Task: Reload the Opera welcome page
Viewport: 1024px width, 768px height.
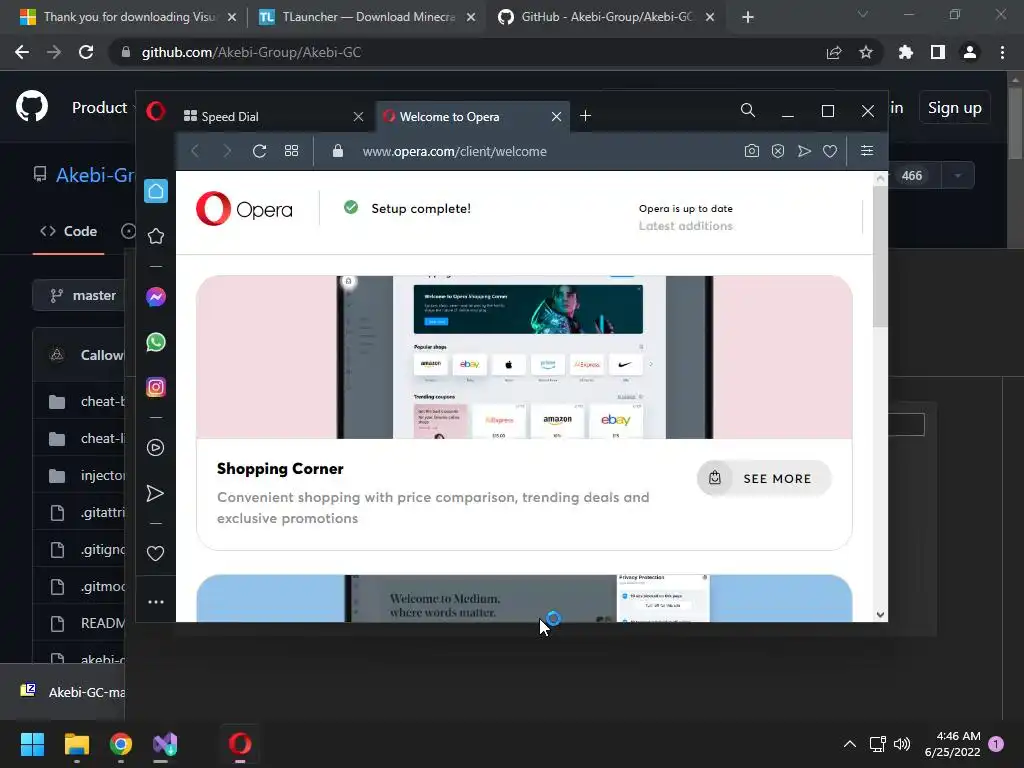Action: [259, 151]
